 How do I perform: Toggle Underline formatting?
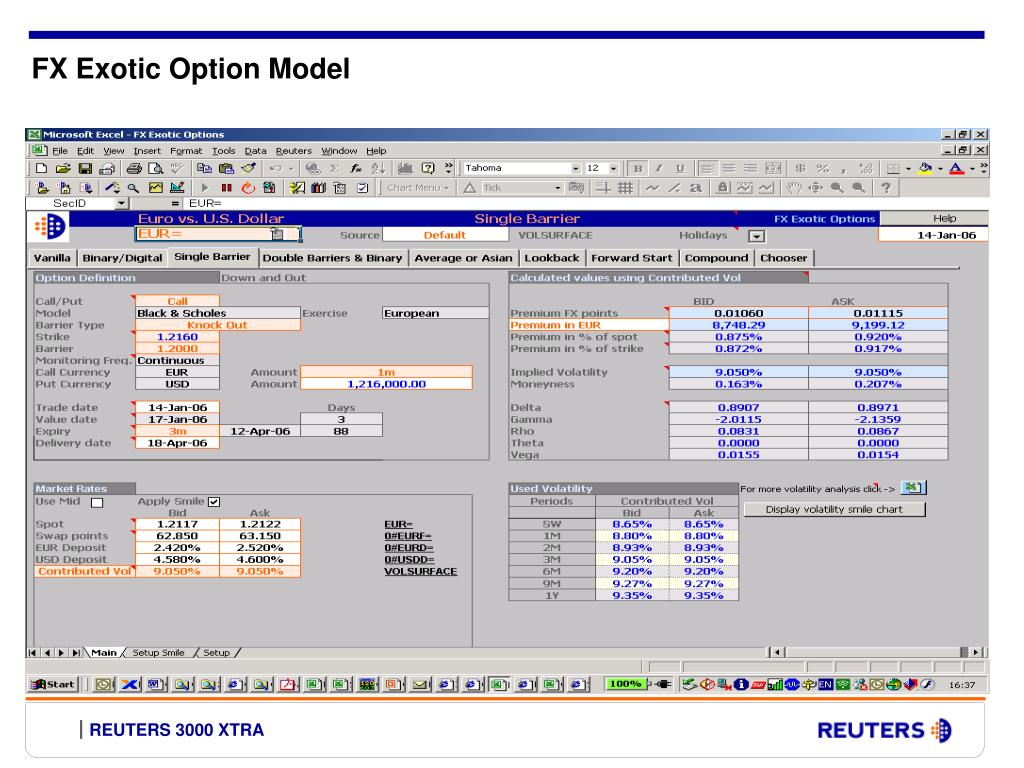click(680, 168)
